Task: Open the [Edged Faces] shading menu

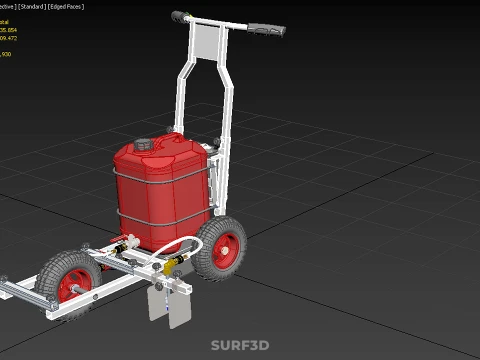Action: click(x=66, y=7)
